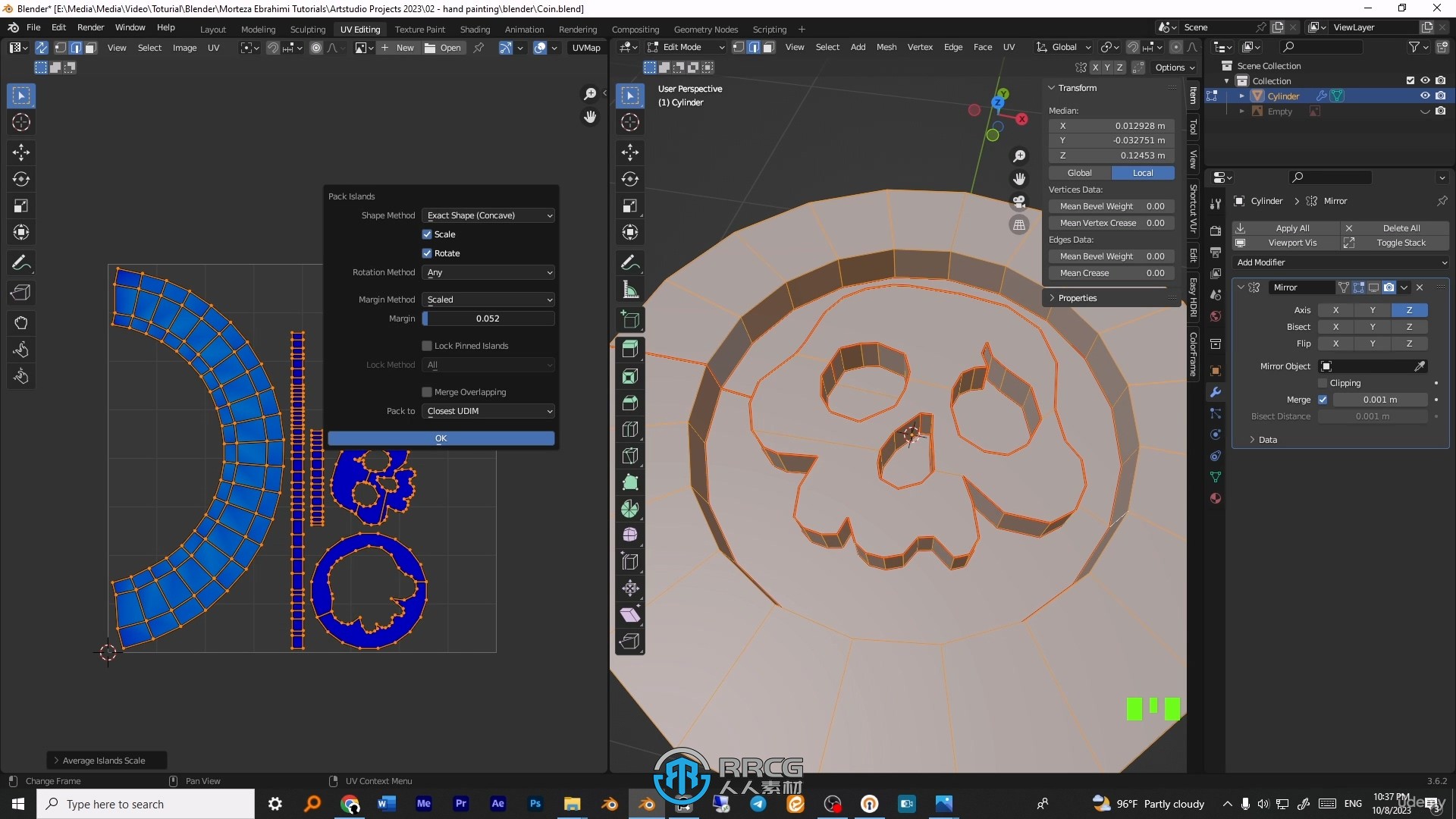Enable Lock Pinned Islands checkbox

(x=427, y=345)
